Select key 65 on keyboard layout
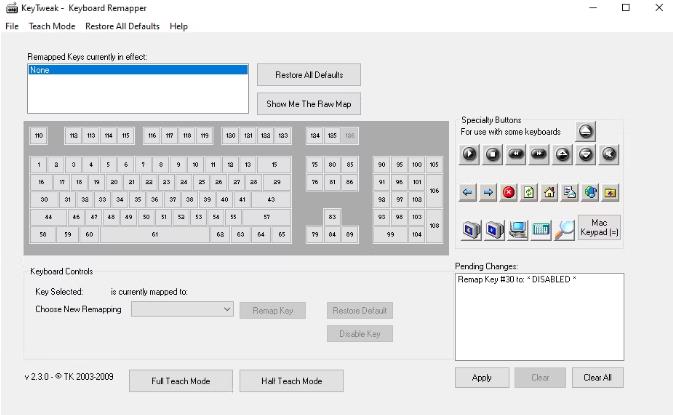673x415 pixels. coord(282,234)
